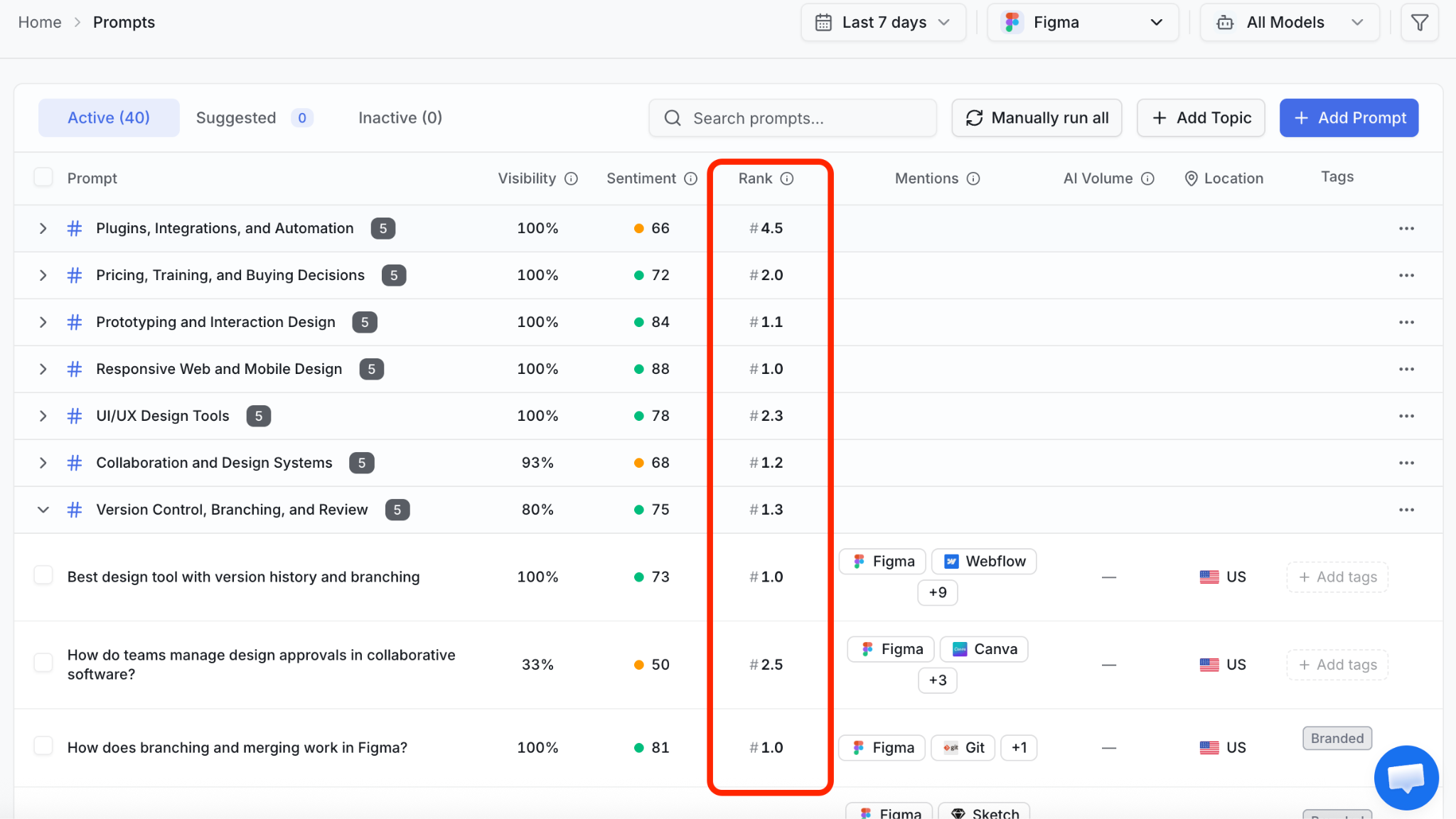Click the rank #4.5 for Plugins topic
The height and width of the screenshot is (819, 1456).
(766, 228)
